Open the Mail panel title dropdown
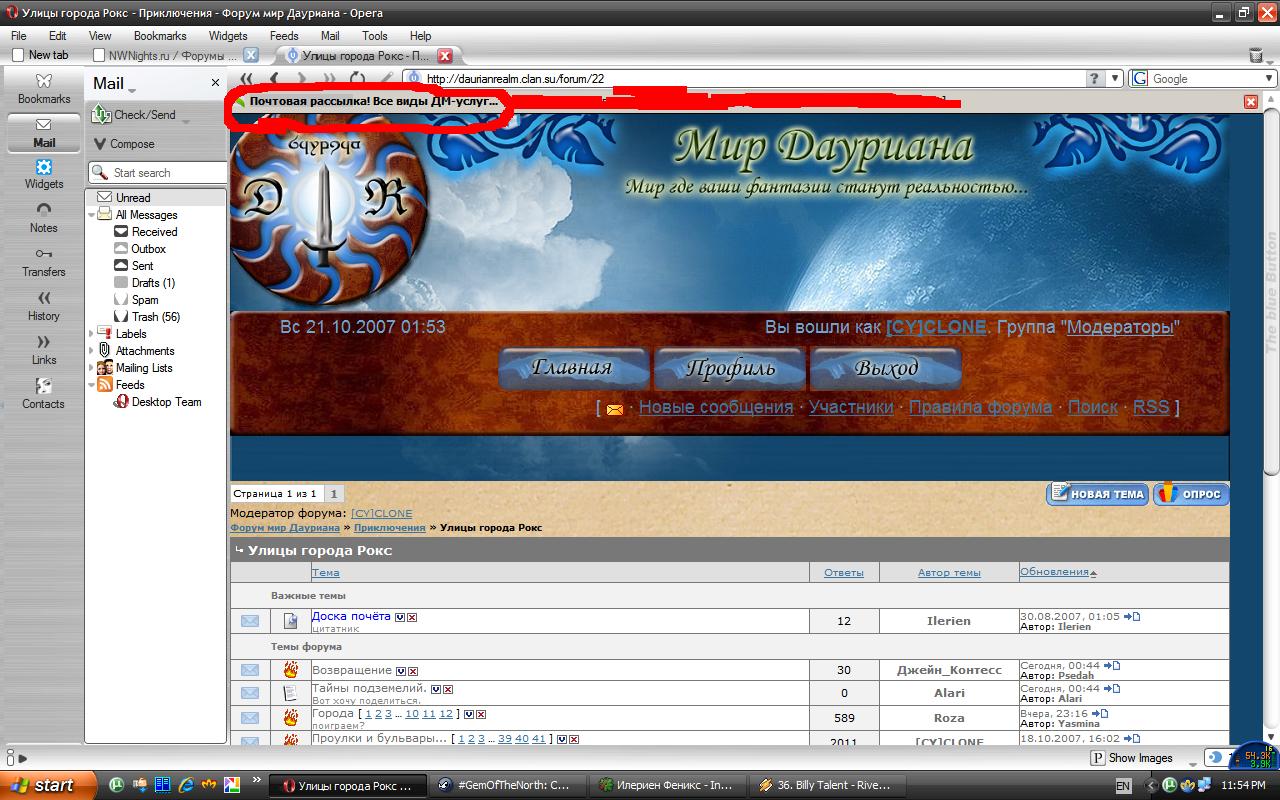The width and height of the screenshot is (1280, 800). pos(132,90)
